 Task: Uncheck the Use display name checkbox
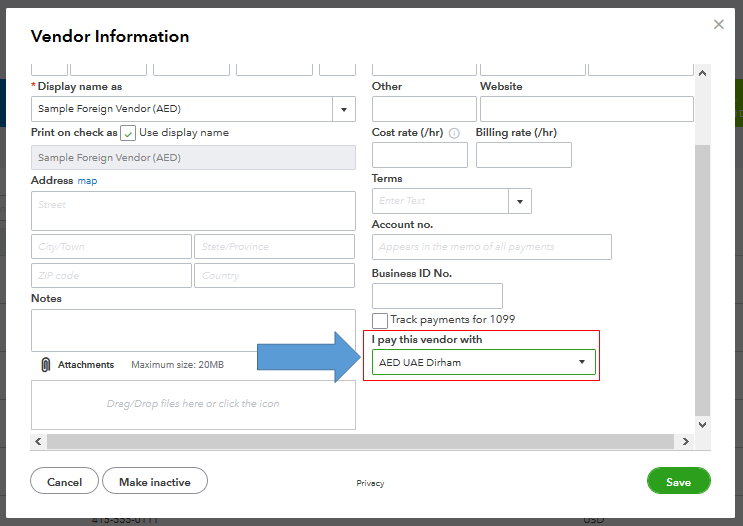point(128,133)
